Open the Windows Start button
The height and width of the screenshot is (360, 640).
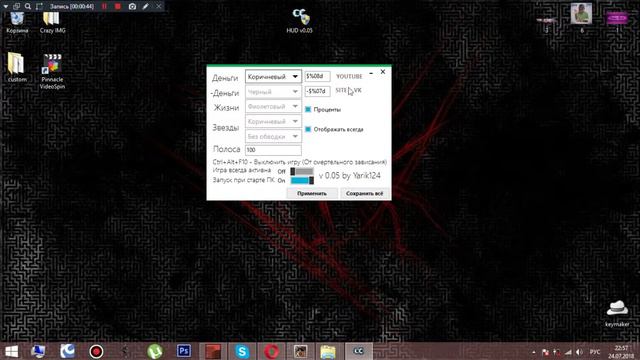click(11, 351)
